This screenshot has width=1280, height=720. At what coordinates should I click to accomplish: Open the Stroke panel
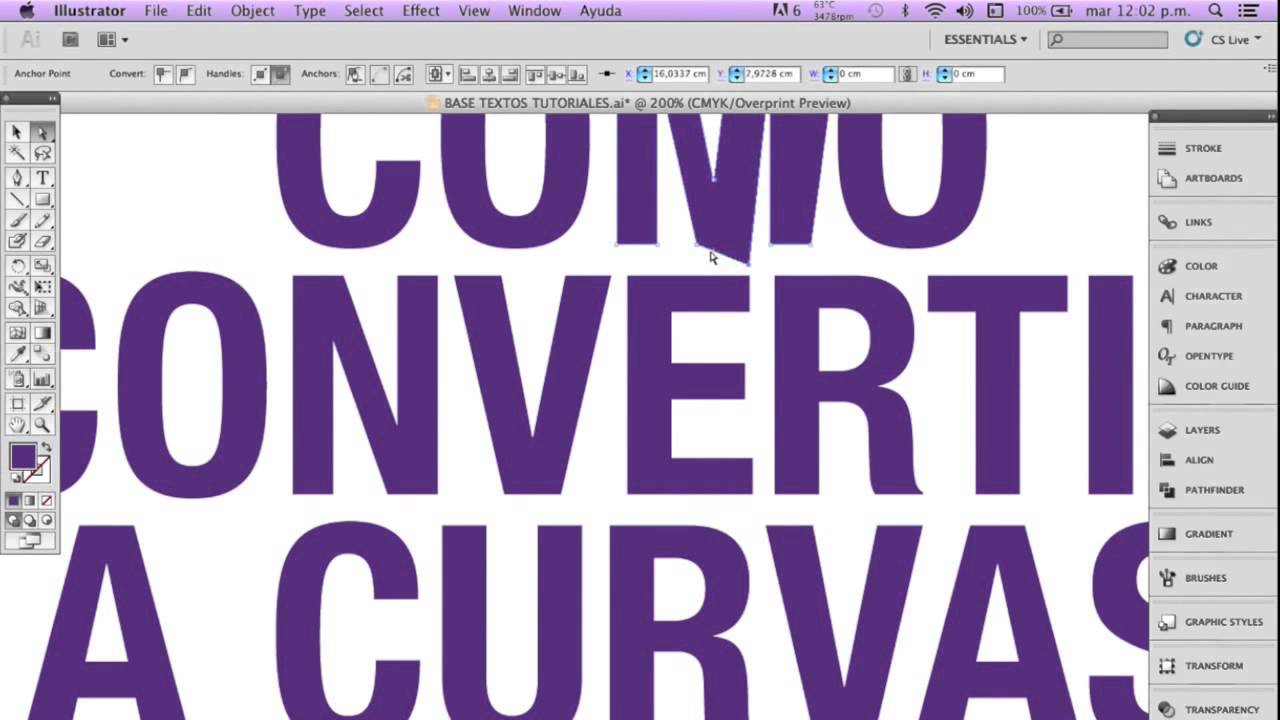pos(1203,148)
